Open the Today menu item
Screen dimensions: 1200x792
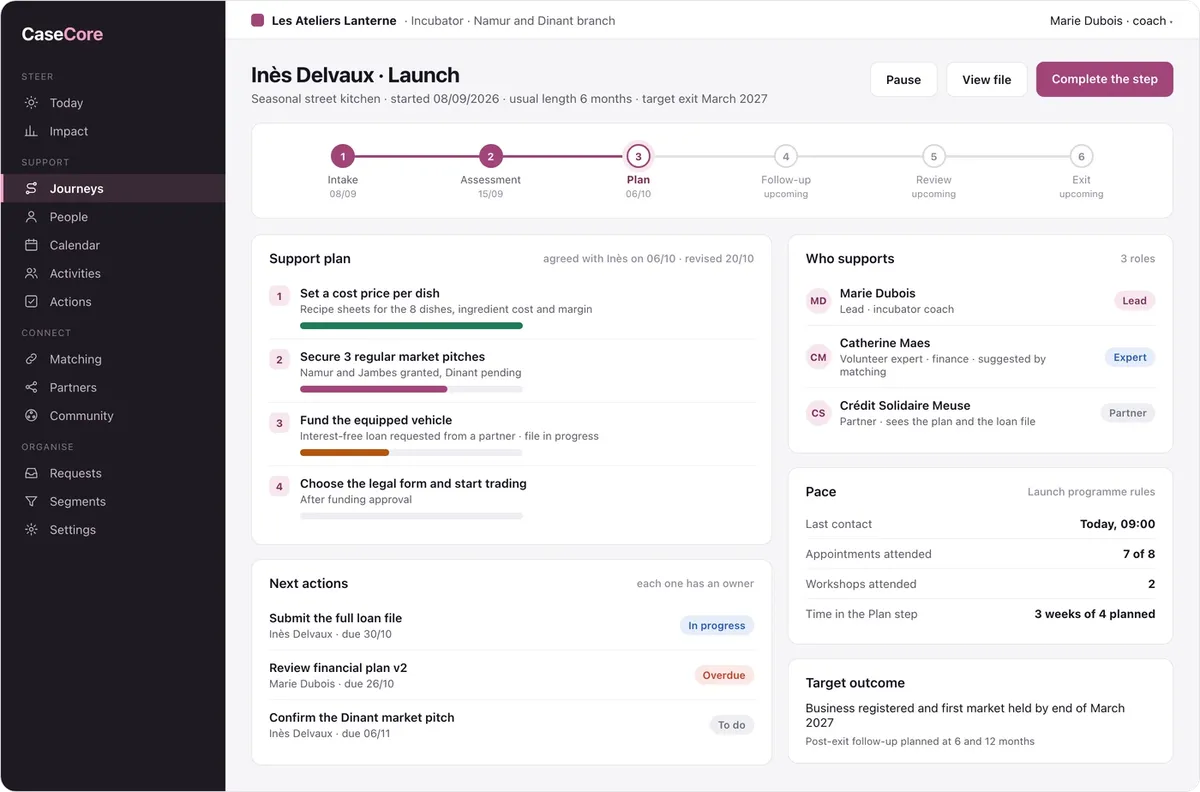(113, 103)
